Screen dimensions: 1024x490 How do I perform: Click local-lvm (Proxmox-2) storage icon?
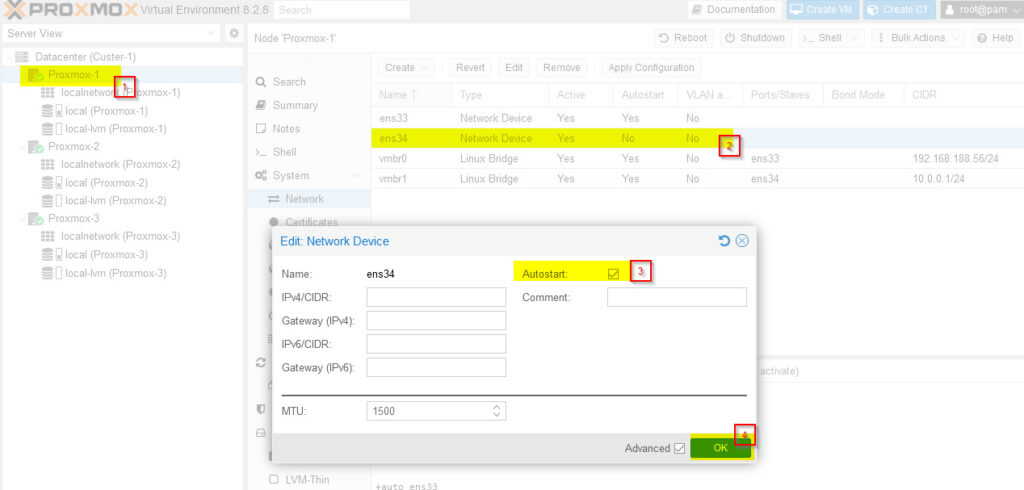click(x=52, y=201)
